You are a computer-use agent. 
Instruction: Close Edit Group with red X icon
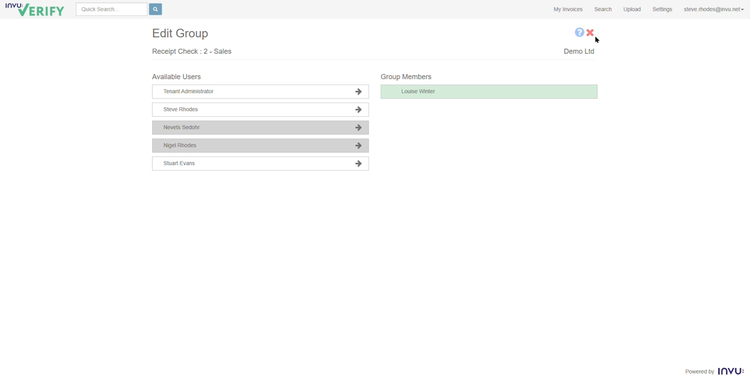(590, 33)
